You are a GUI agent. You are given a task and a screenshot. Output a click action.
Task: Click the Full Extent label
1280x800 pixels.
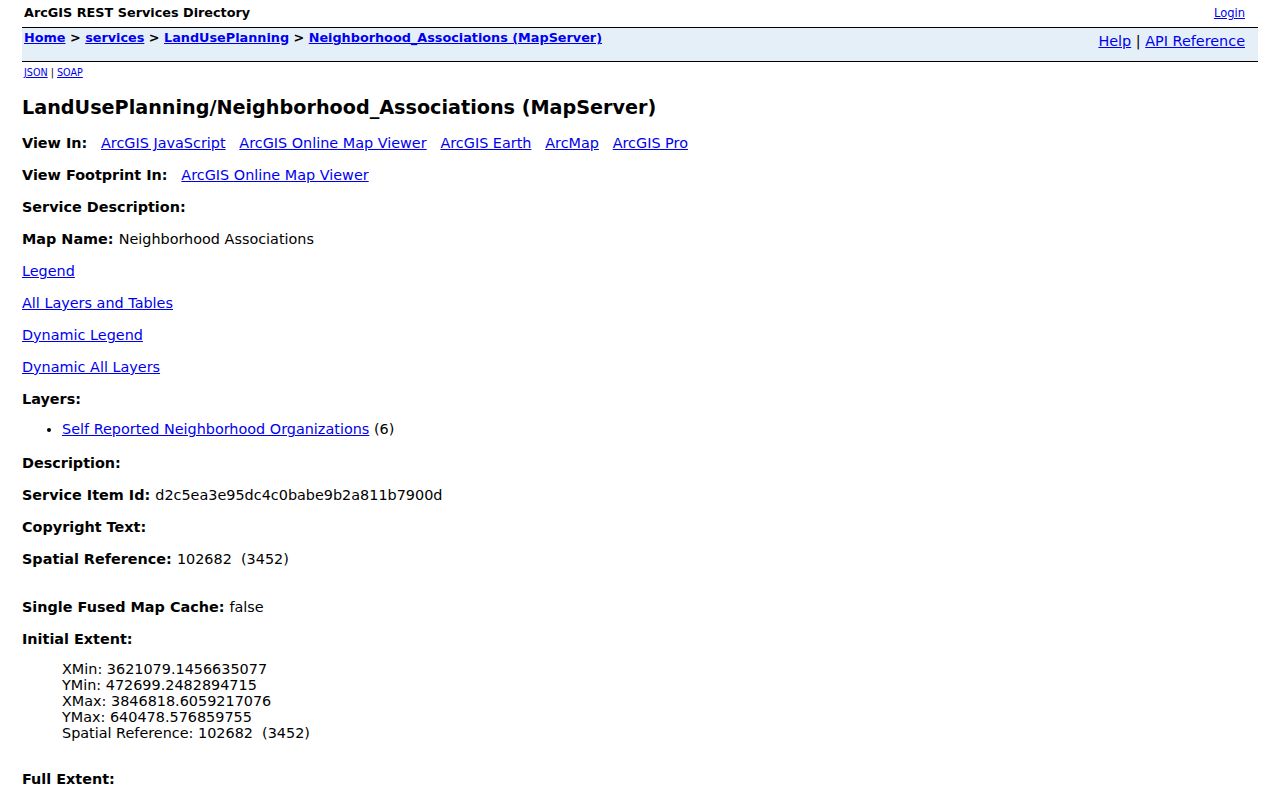(x=68, y=779)
